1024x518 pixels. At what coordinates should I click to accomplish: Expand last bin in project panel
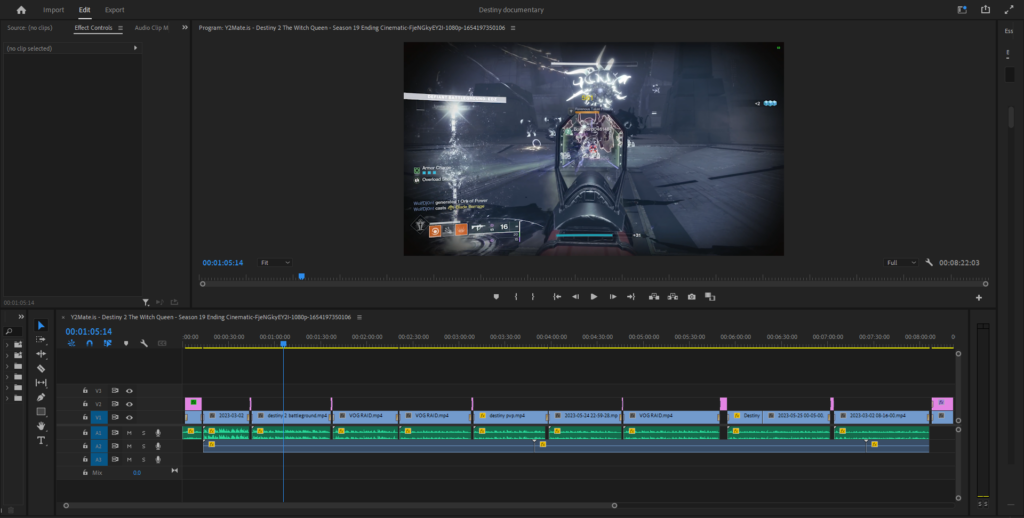(x=7, y=398)
